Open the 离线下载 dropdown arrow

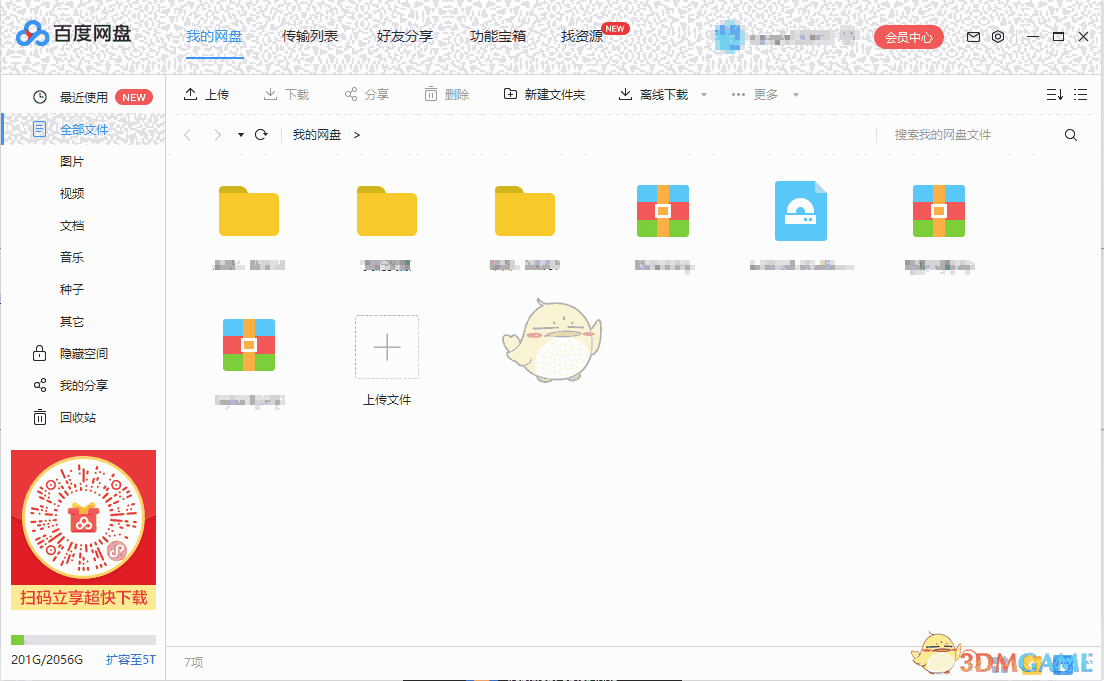[x=703, y=94]
